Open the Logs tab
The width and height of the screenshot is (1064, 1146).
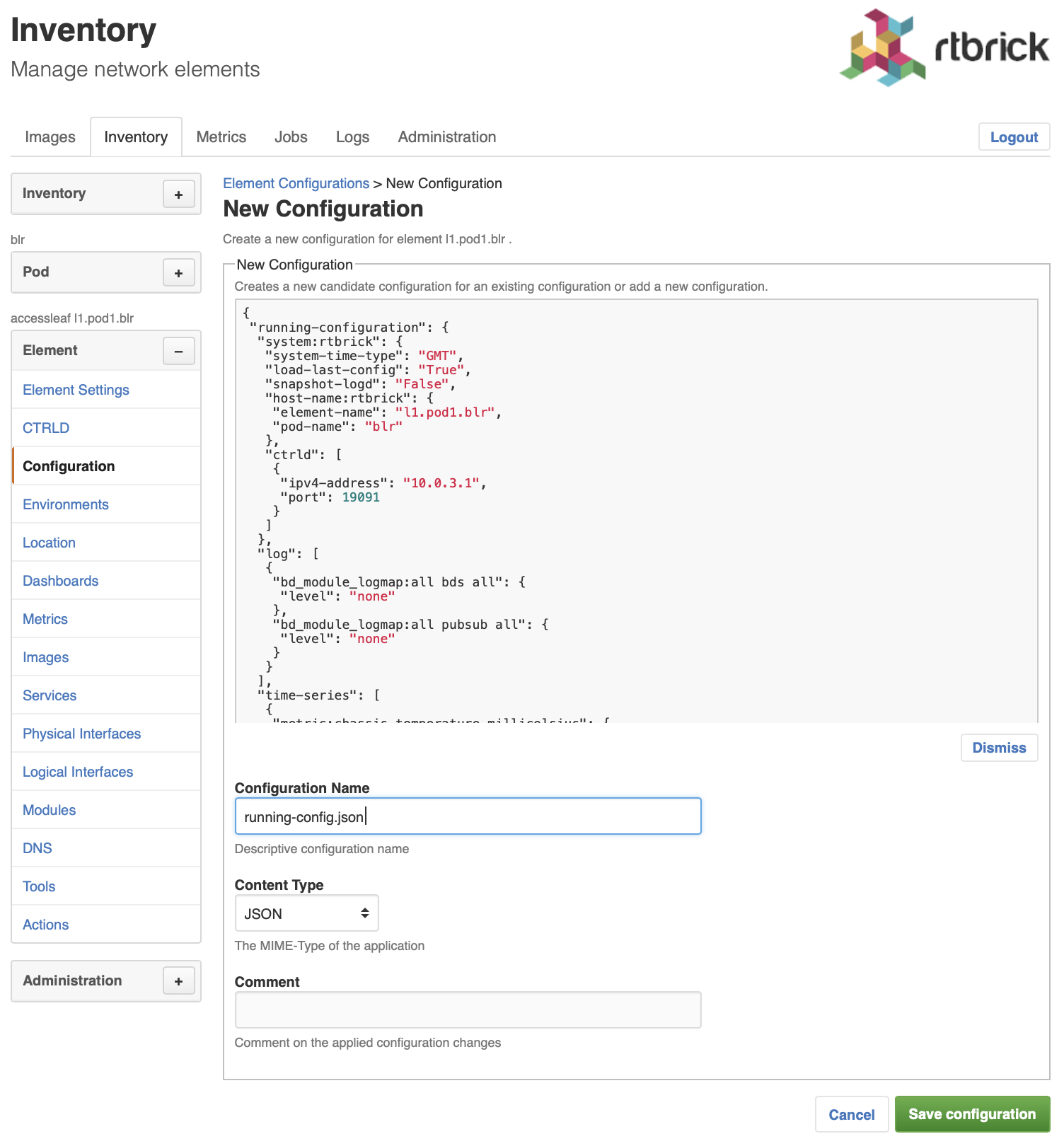(352, 137)
